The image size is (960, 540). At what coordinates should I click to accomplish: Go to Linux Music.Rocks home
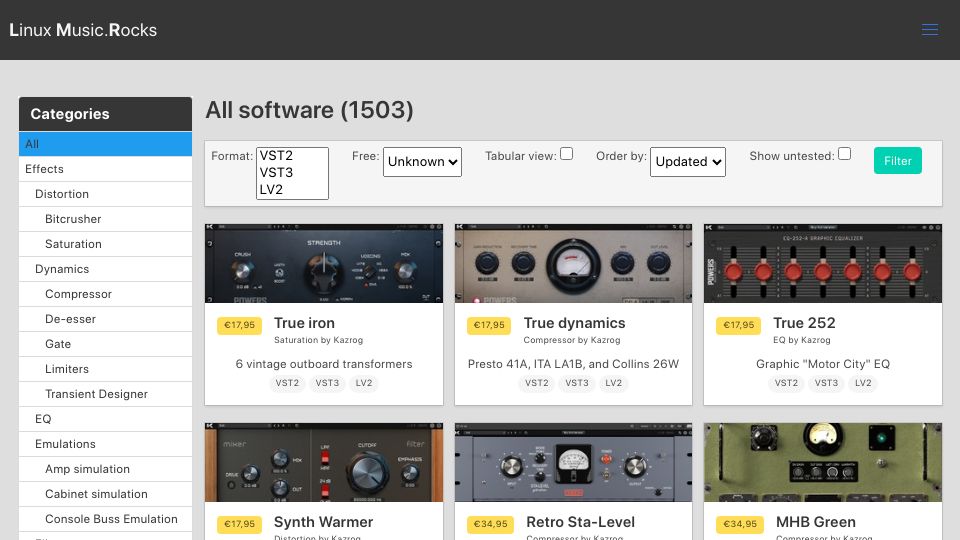[83, 30]
